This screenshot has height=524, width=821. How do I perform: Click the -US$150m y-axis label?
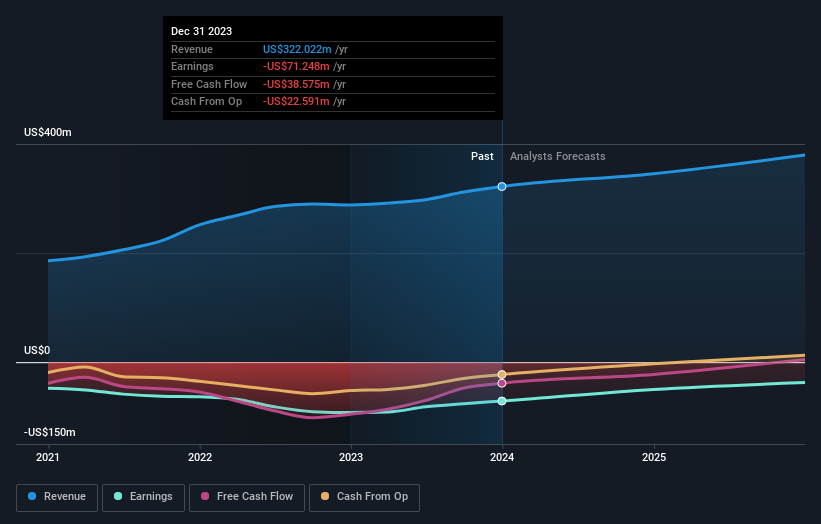50,432
